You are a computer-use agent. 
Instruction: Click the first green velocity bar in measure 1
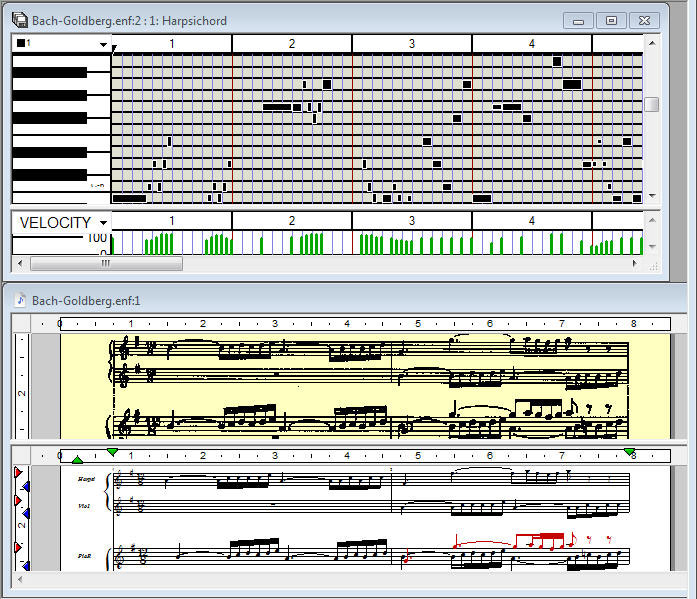point(112,246)
